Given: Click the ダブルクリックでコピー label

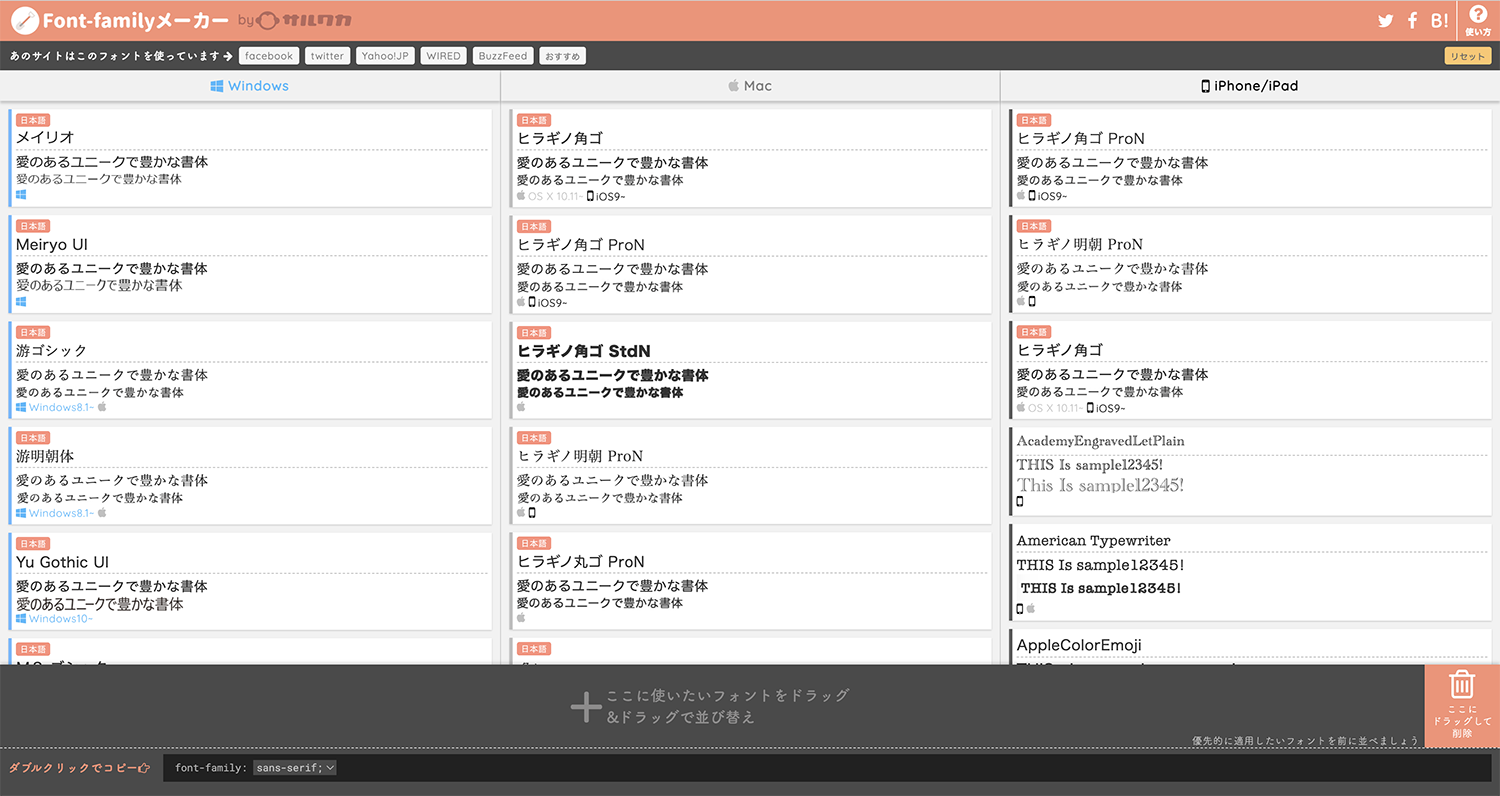Looking at the screenshot, I should [x=79, y=768].
